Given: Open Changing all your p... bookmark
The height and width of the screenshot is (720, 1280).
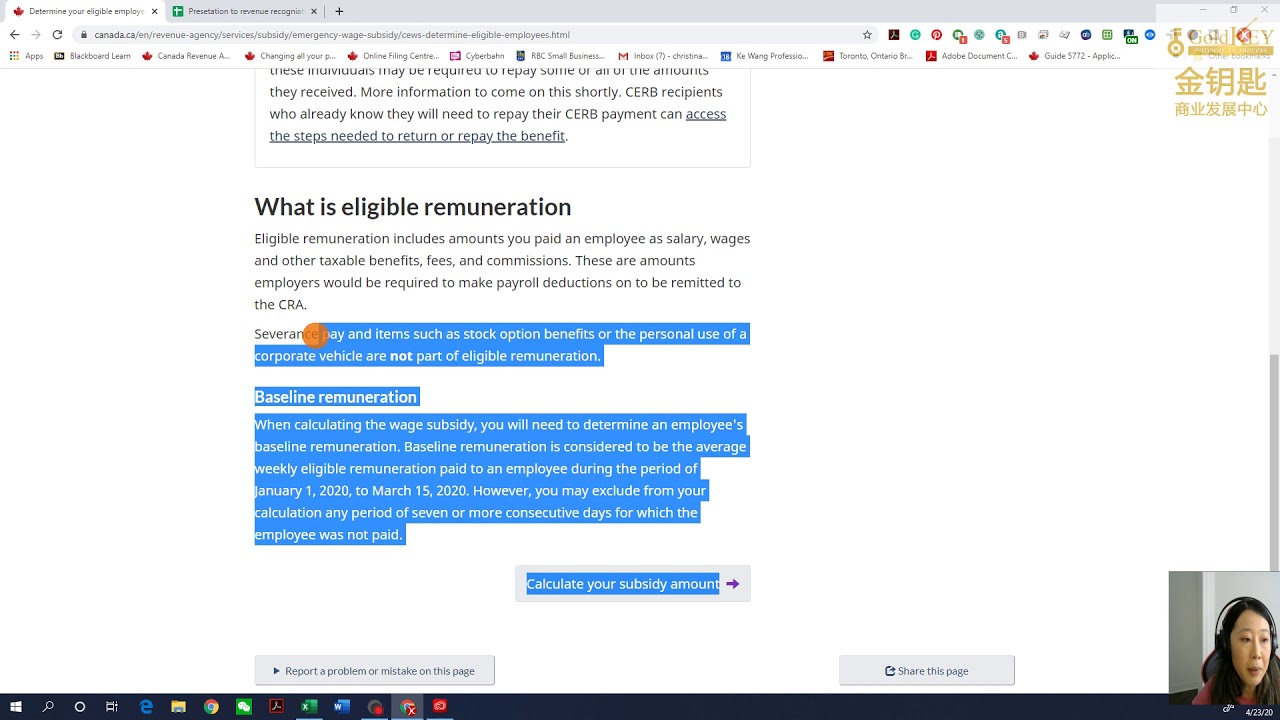Looking at the screenshot, I should point(290,56).
